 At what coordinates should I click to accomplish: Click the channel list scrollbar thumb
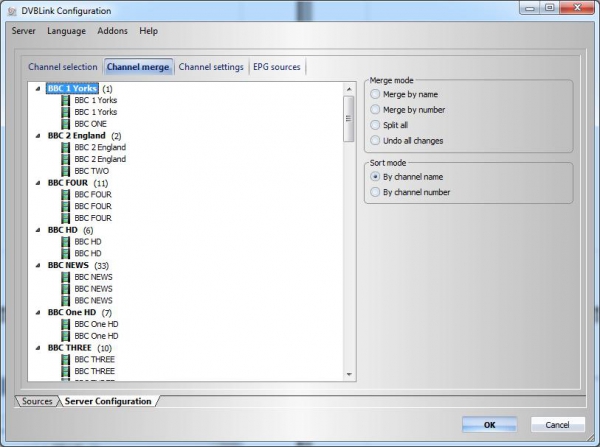click(x=349, y=119)
